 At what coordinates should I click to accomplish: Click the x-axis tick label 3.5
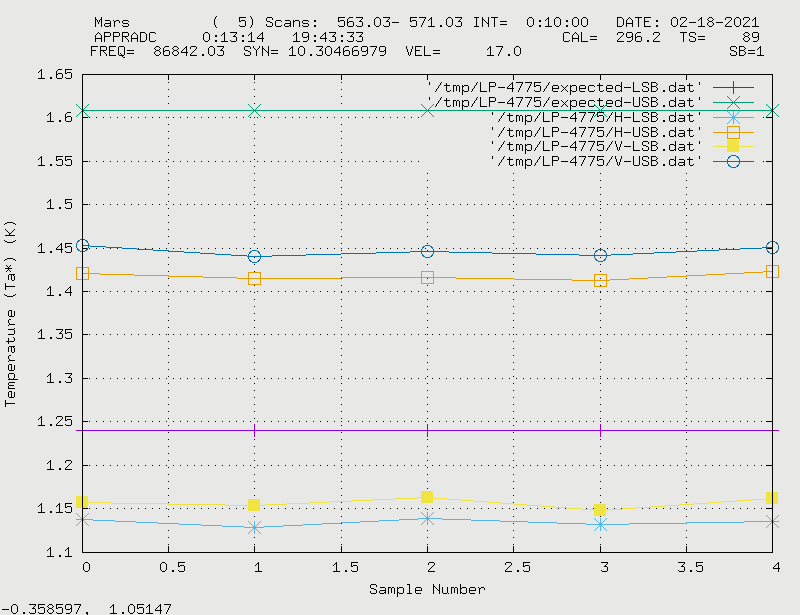coord(690,567)
